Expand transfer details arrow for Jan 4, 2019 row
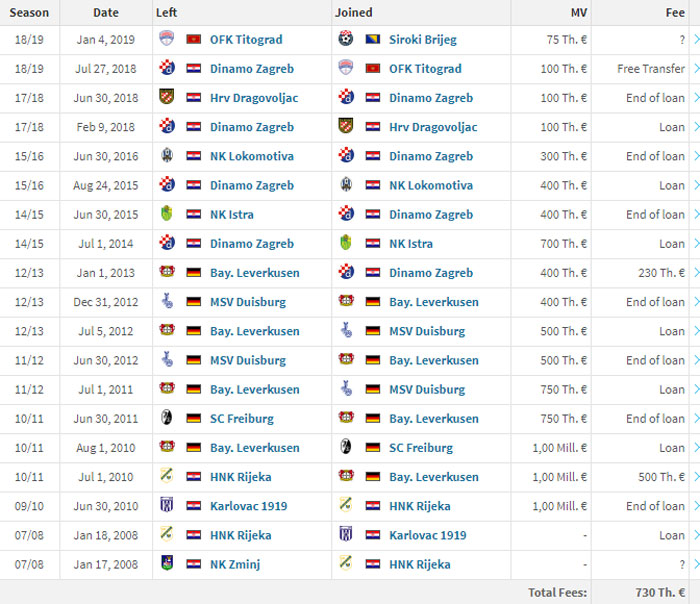This screenshot has height=604, width=700. click(x=696, y=39)
